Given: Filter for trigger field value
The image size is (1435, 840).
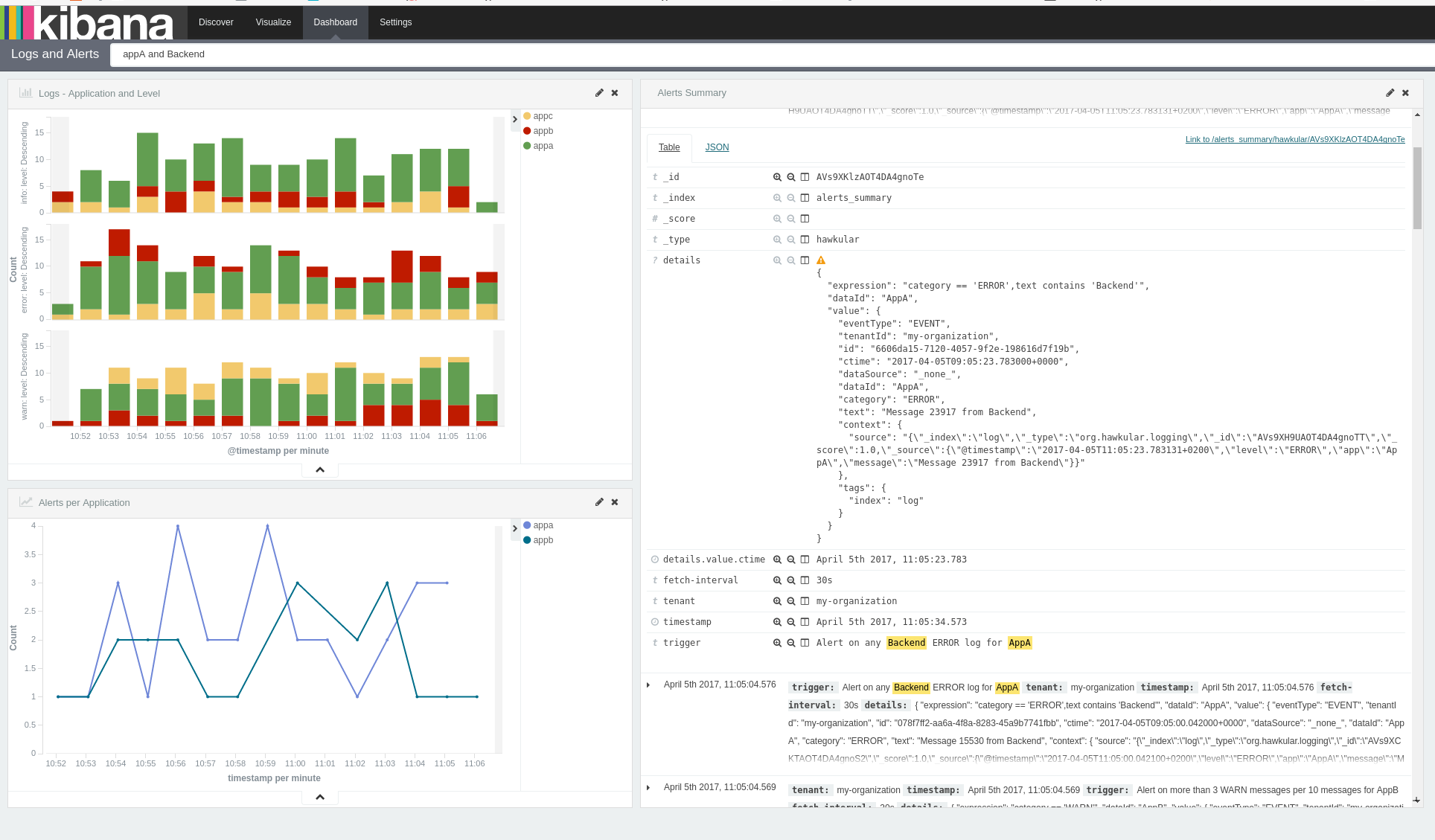Looking at the screenshot, I should click(777, 643).
